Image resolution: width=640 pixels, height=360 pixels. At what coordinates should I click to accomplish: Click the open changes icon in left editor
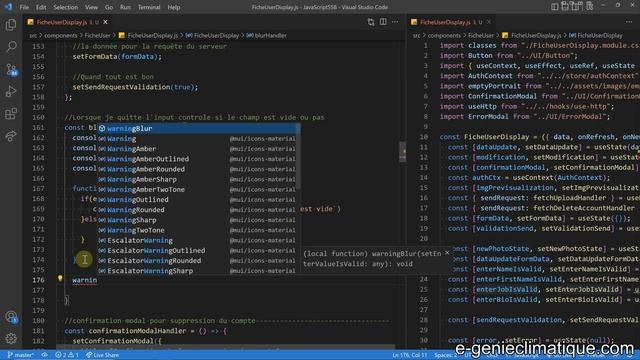371,22
